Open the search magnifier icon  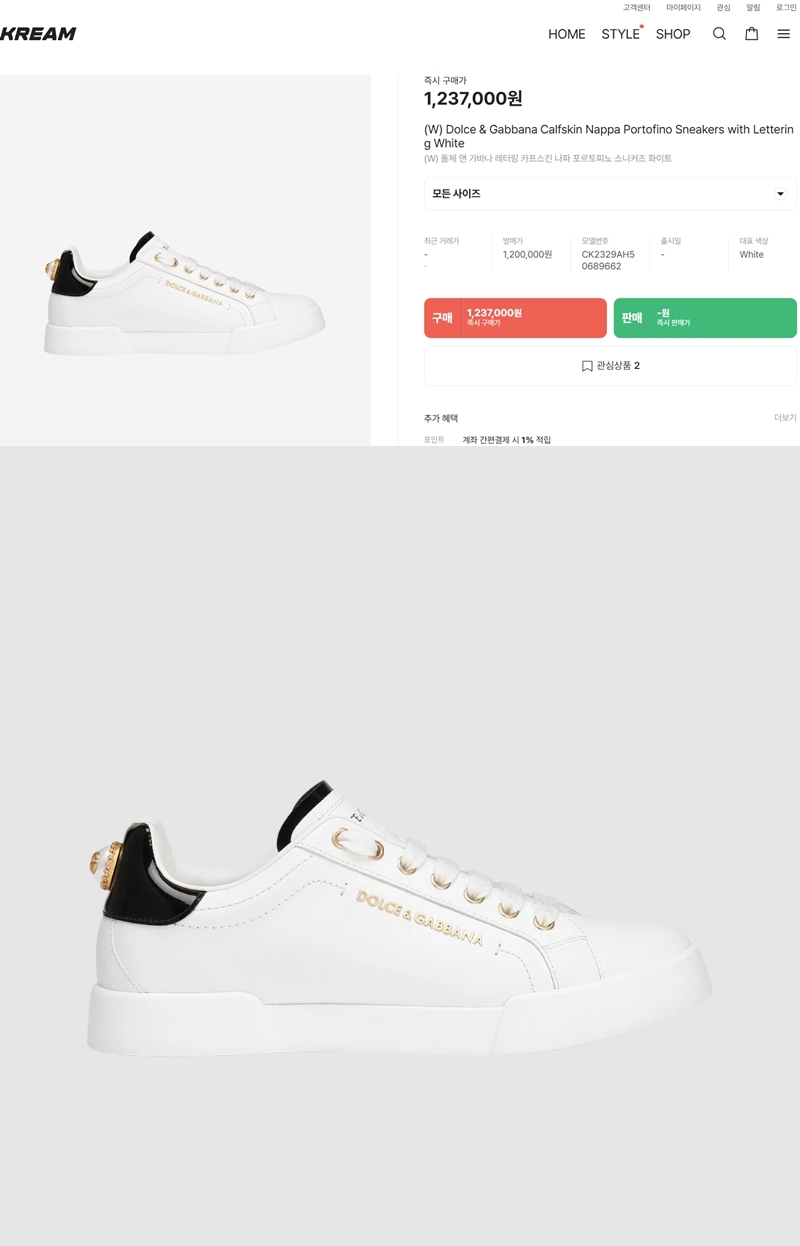point(719,34)
